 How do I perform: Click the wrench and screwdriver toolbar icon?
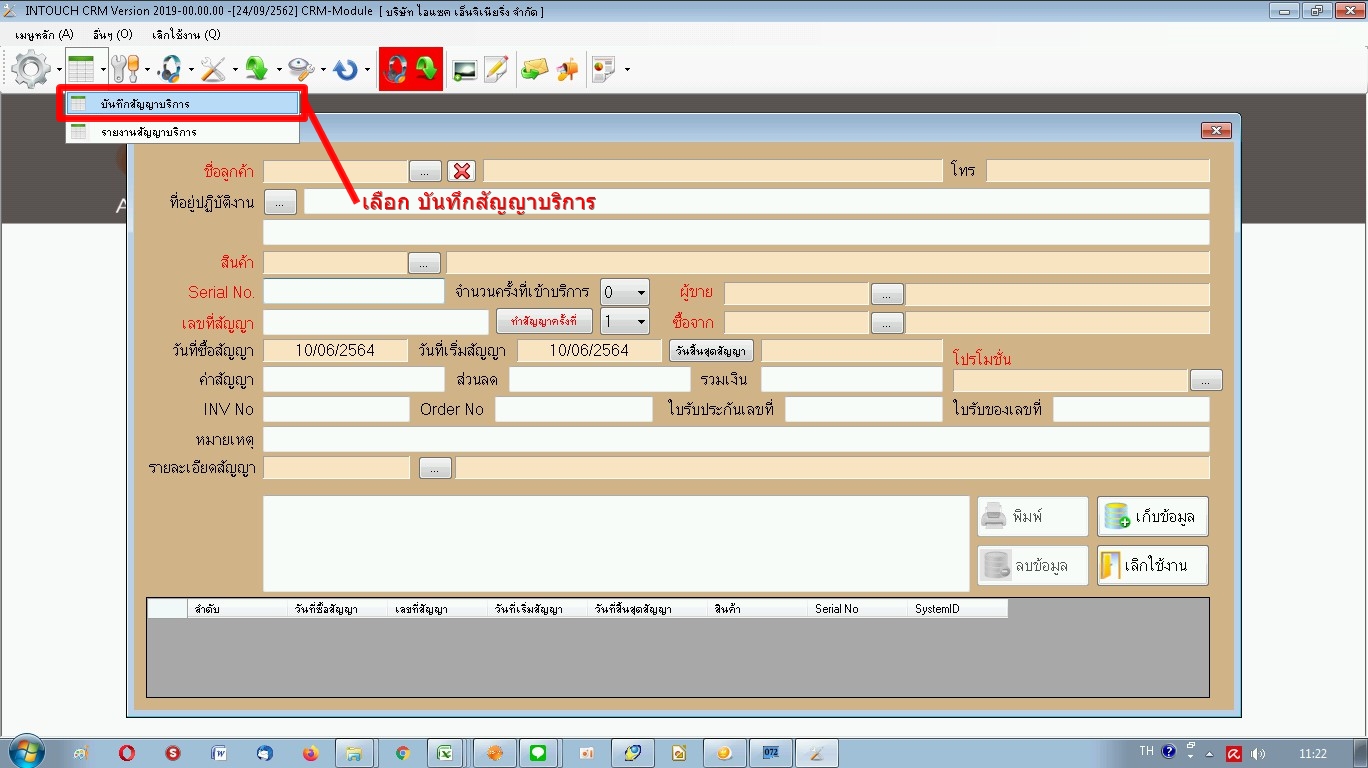pos(126,69)
